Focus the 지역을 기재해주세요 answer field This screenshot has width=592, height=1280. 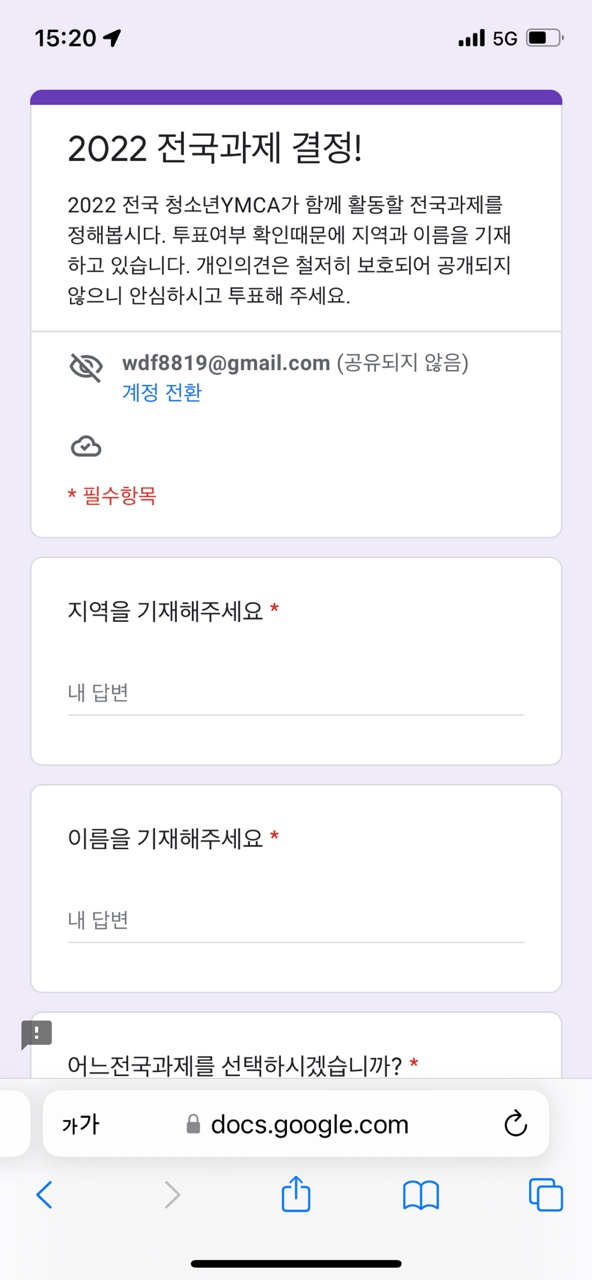click(x=296, y=693)
